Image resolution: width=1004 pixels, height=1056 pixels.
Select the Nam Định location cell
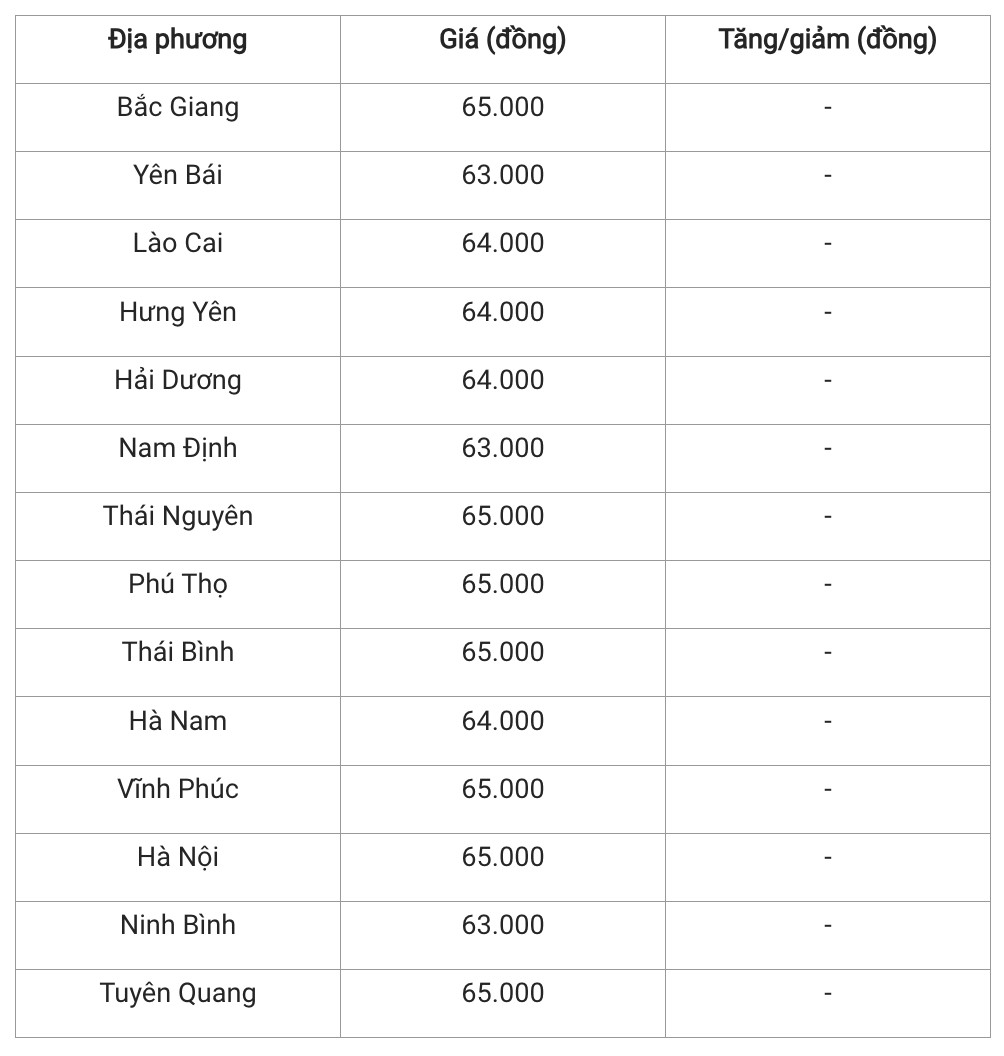tap(177, 448)
